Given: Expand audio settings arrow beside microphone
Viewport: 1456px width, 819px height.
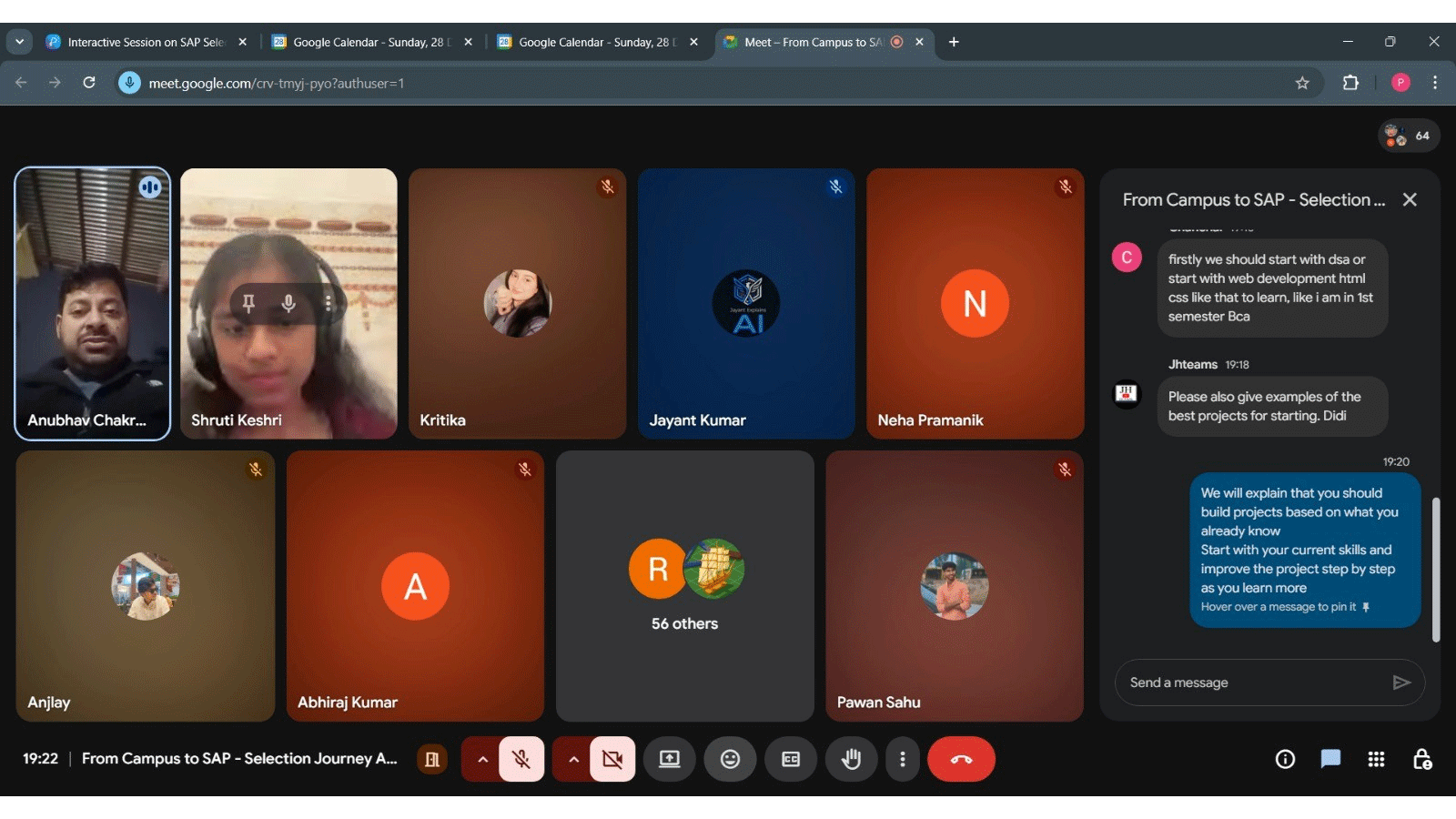Looking at the screenshot, I should 482,759.
